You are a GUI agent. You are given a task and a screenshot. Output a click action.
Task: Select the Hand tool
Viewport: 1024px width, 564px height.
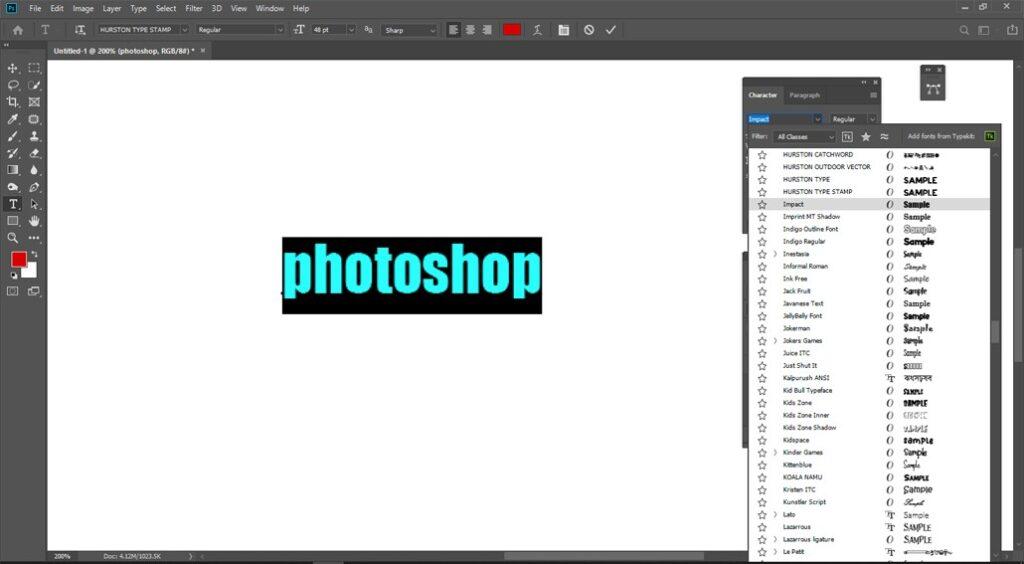click(34, 221)
